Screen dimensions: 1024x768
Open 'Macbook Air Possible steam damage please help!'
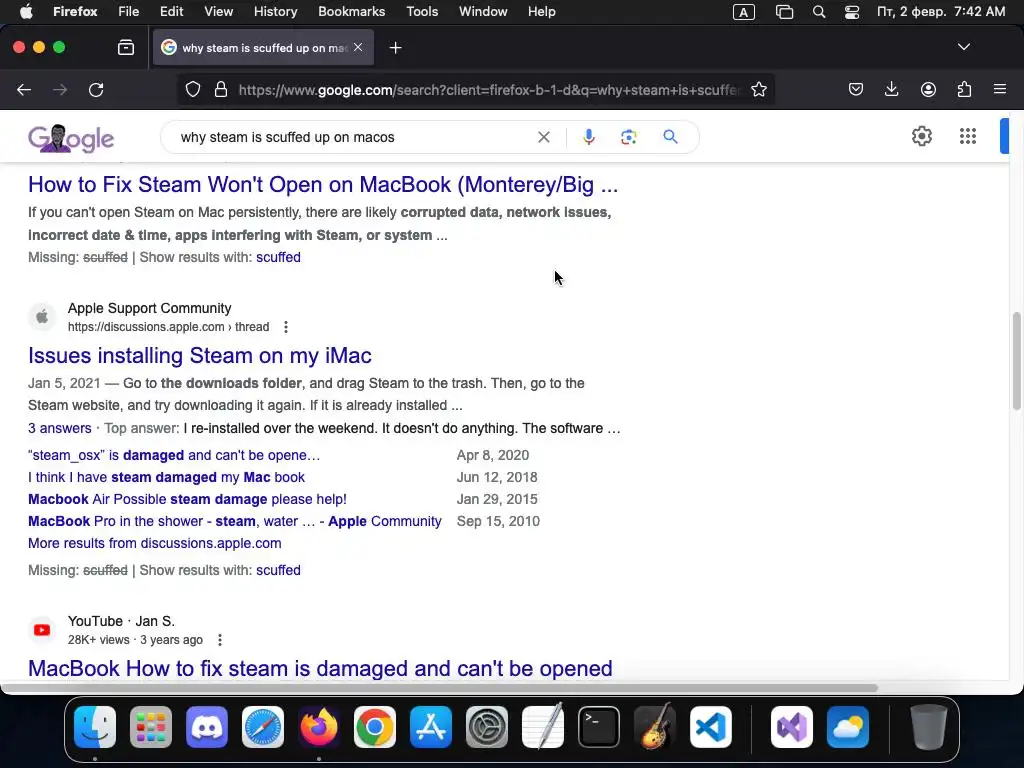pyautogui.click(x=187, y=500)
